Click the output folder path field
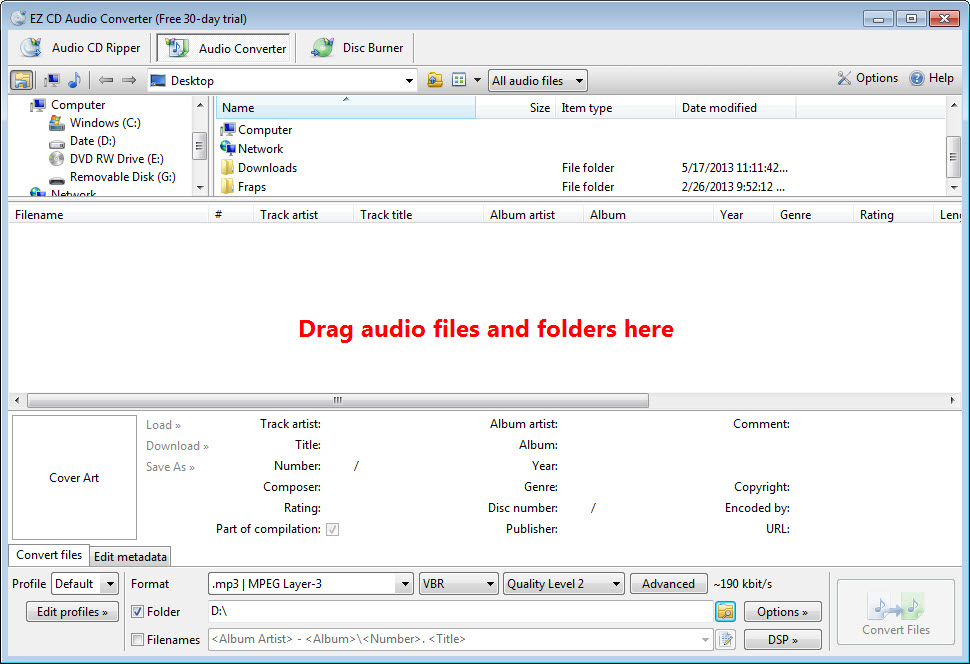 pyautogui.click(x=460, y=611)
